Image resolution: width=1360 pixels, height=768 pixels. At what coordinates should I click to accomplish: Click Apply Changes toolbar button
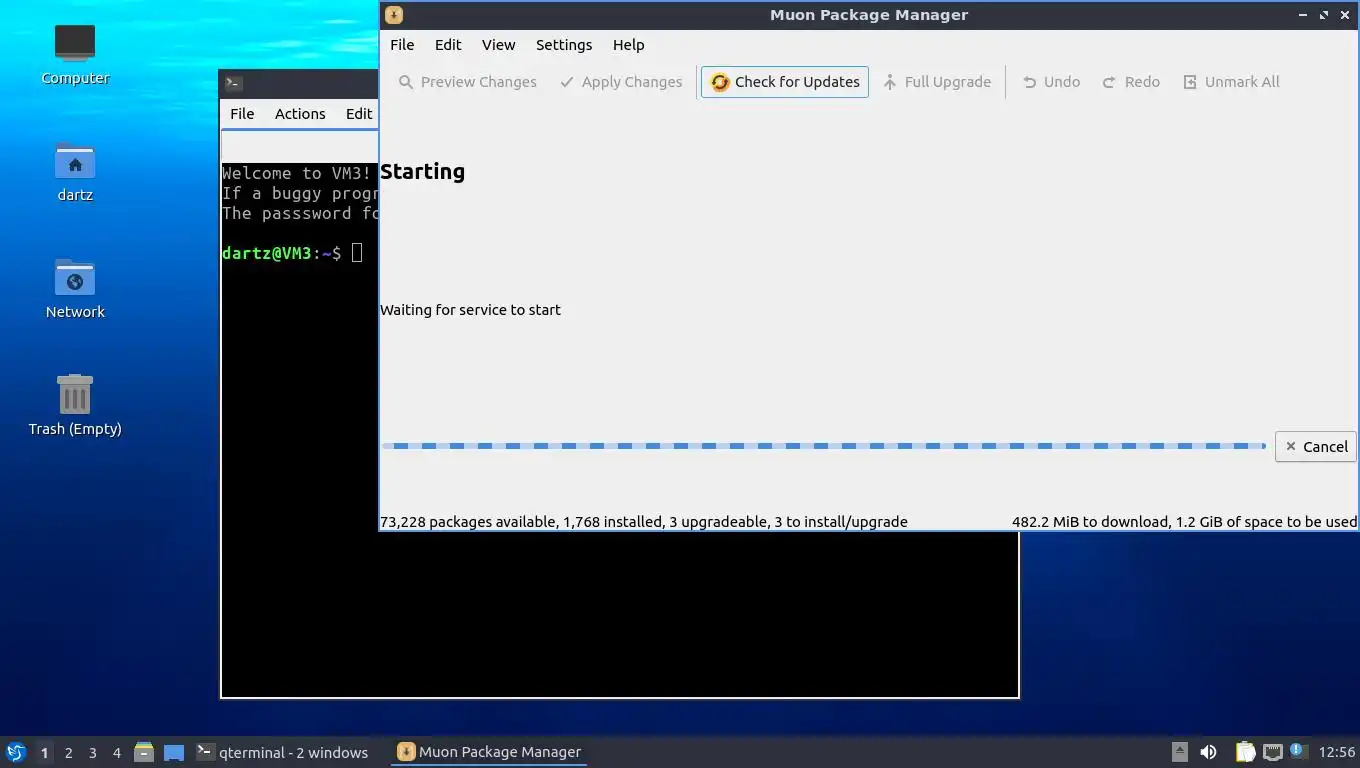pyautogui.click(x=621, y=82)
